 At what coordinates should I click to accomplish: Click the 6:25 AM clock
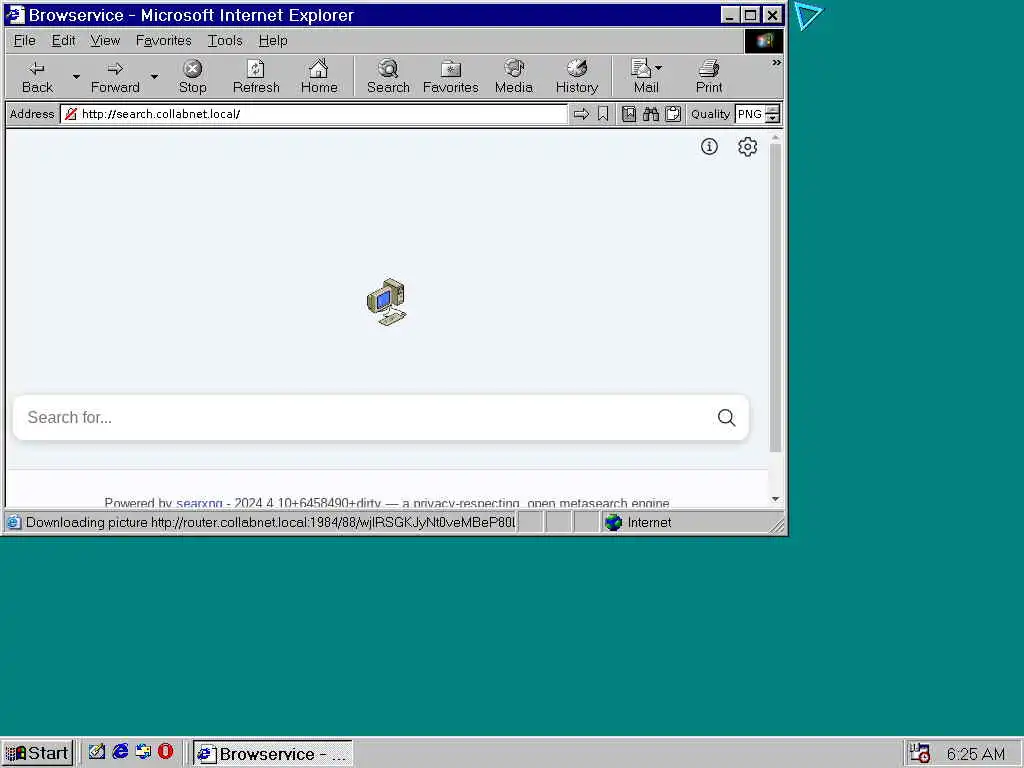coord(976,754)
